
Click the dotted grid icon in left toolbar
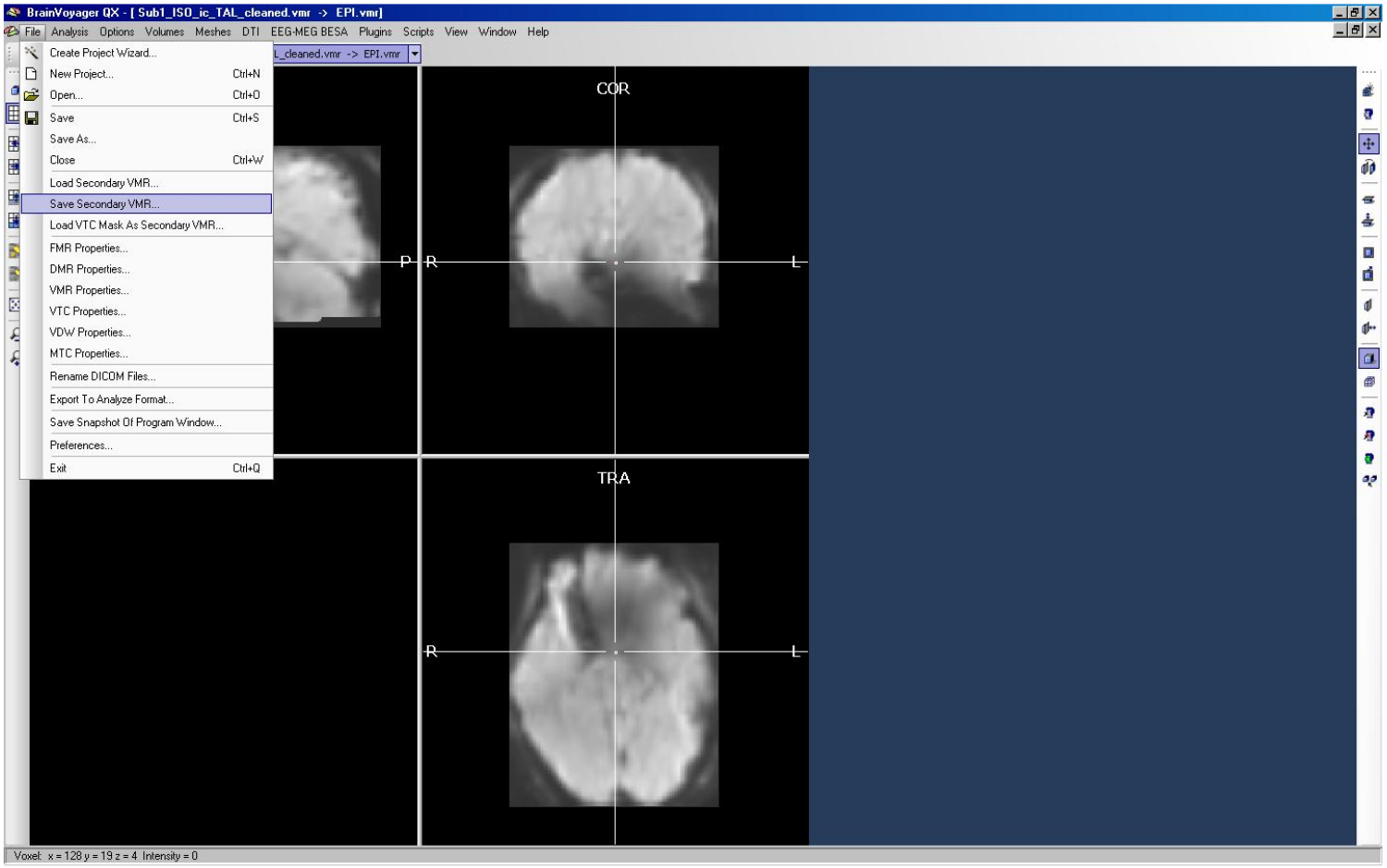tap(15, 304)
